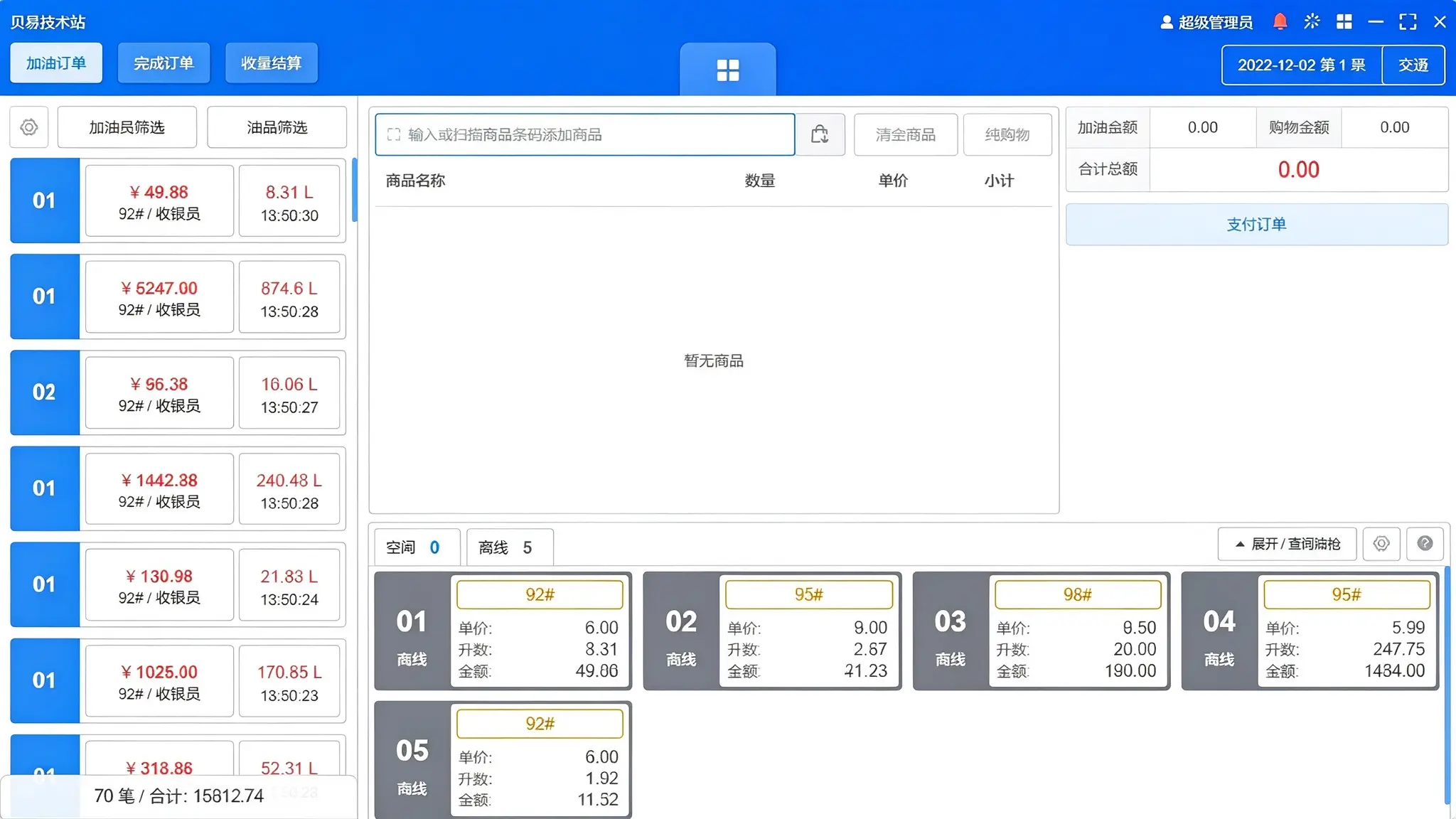Click the order list vertical scrollbar

pyautogui.click(x=354, y=191)
